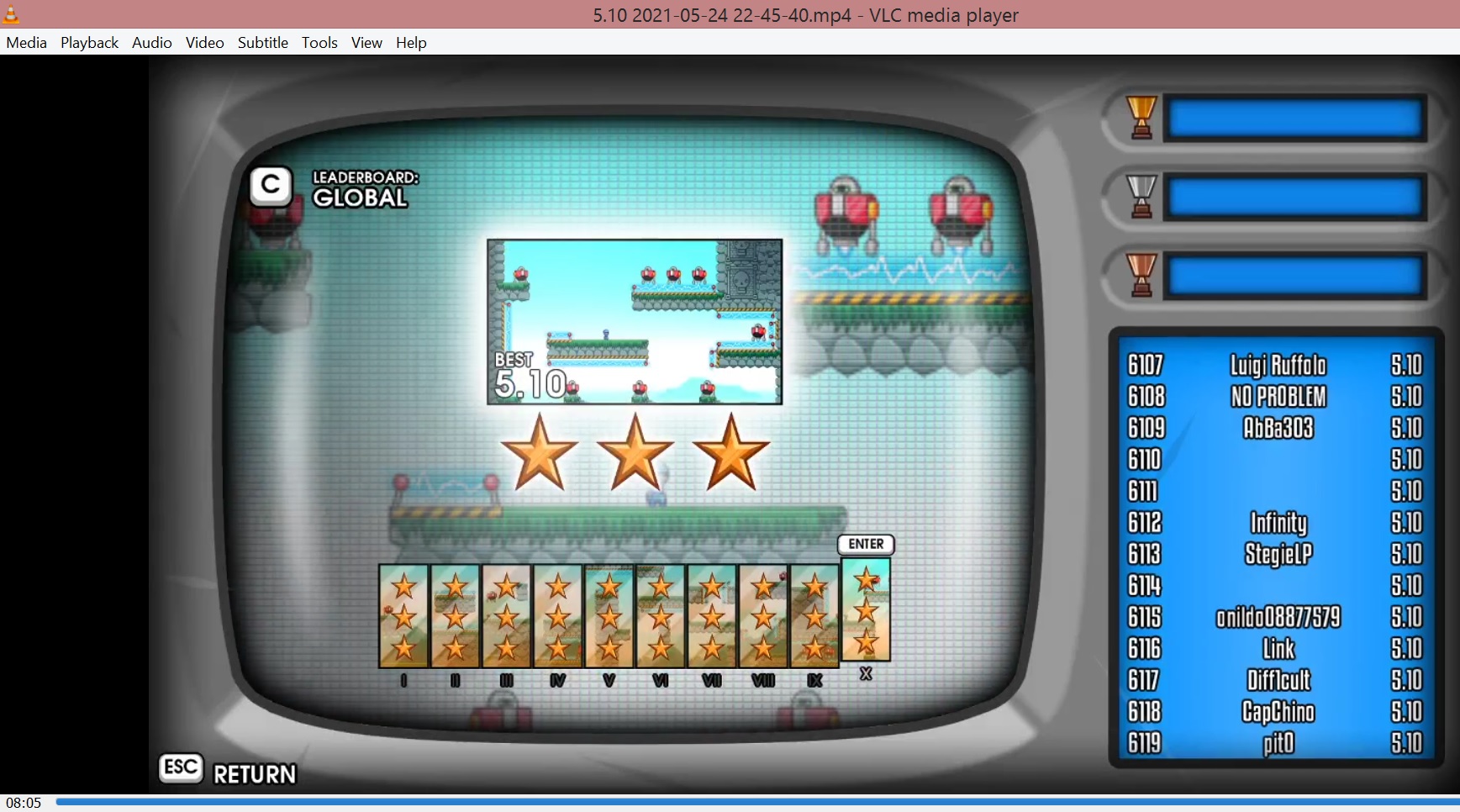
Task: Click the bronze trophy icon
Action: tap(1141, 275)
